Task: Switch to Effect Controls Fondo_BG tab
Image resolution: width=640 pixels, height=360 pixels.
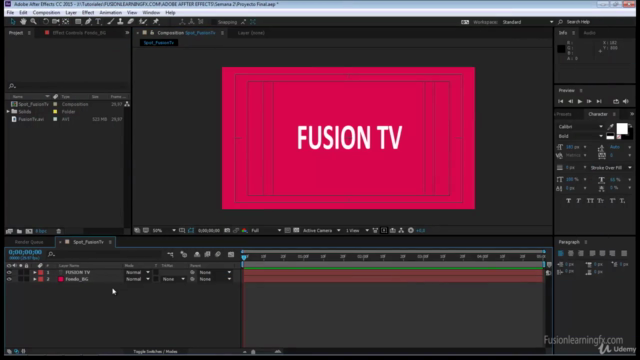Action: pyautogui.click(x=79, y=33)
